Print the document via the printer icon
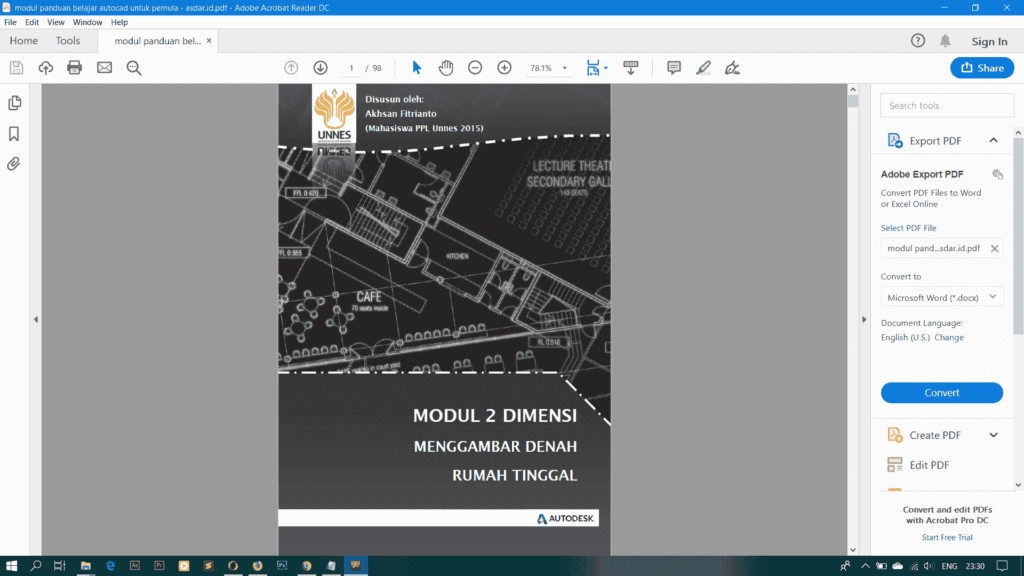The width and height of the screenshot is (1024, 576). [74, 67]
